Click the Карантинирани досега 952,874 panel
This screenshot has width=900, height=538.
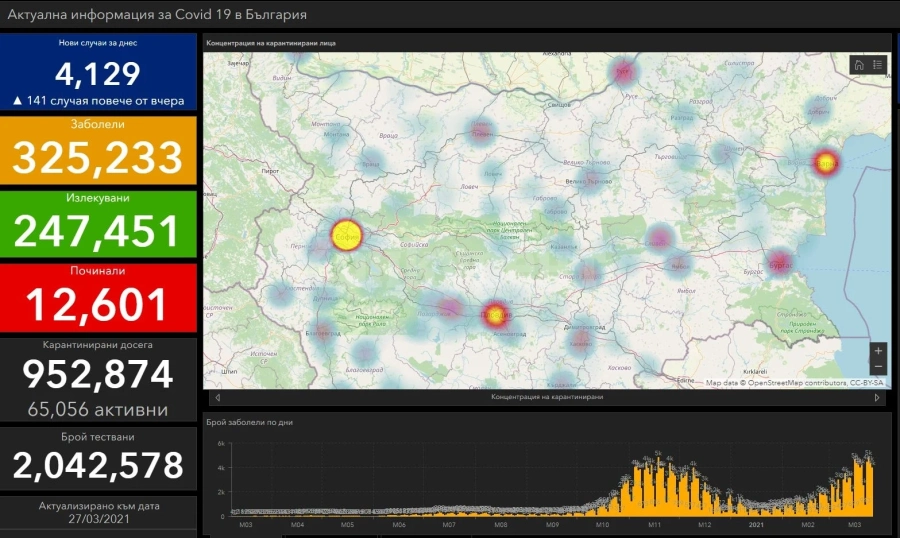tap(98, 380)
